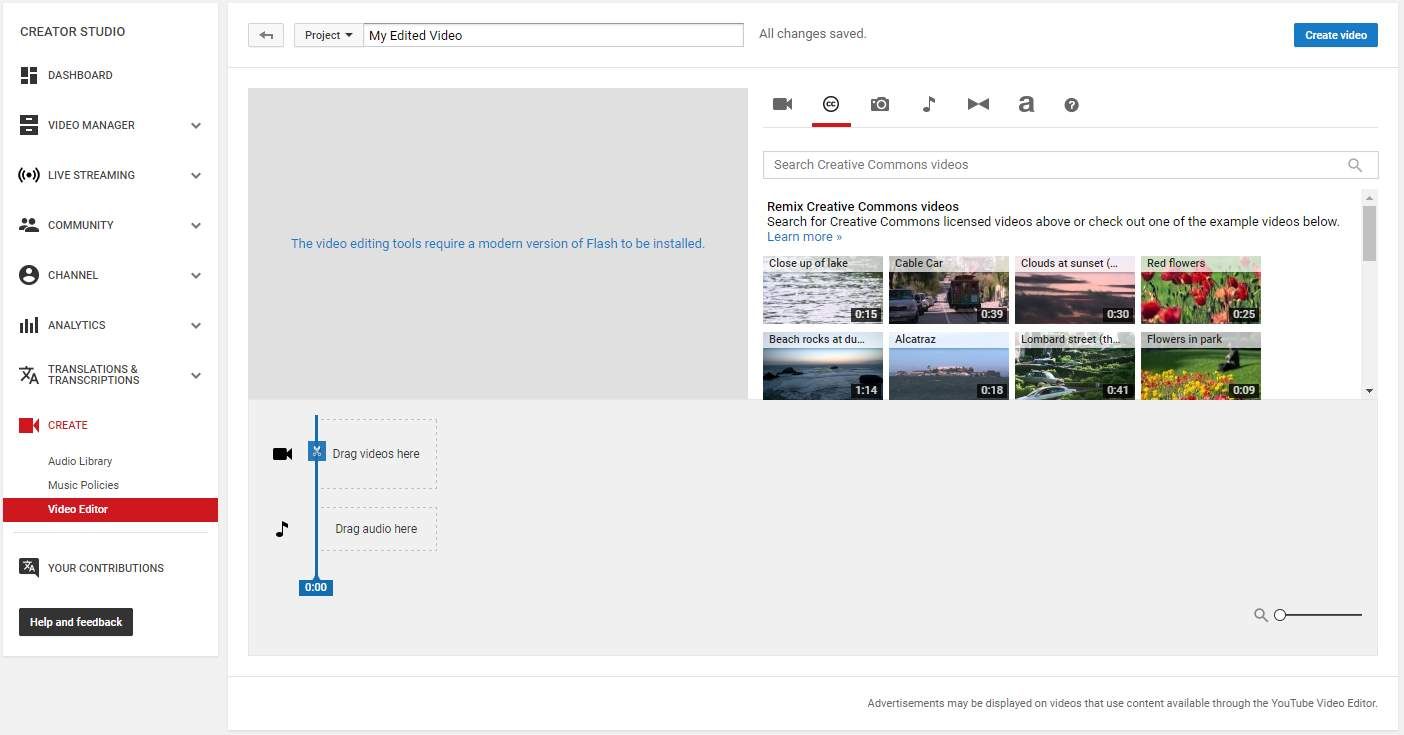Image resolution: width=1404 pixels, height=735 pixels.
Task: Click the Search Creative Commons videos field
Action: pos(1055,165)
